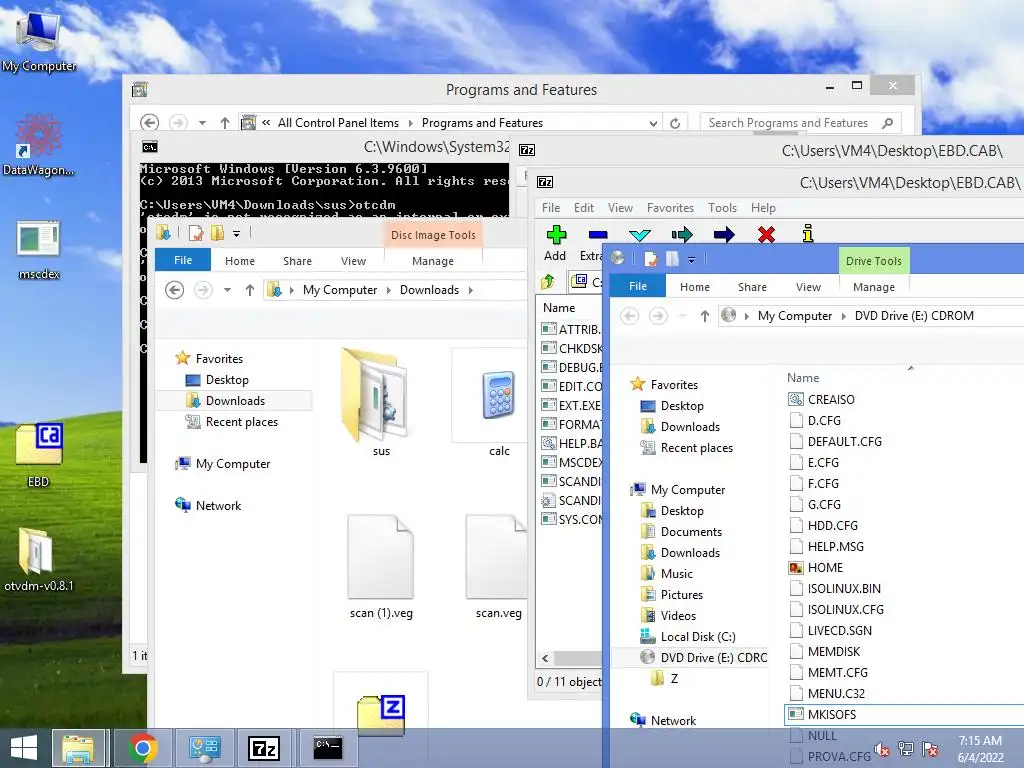Open 7-Zip taskbar icon

[264, 748]
